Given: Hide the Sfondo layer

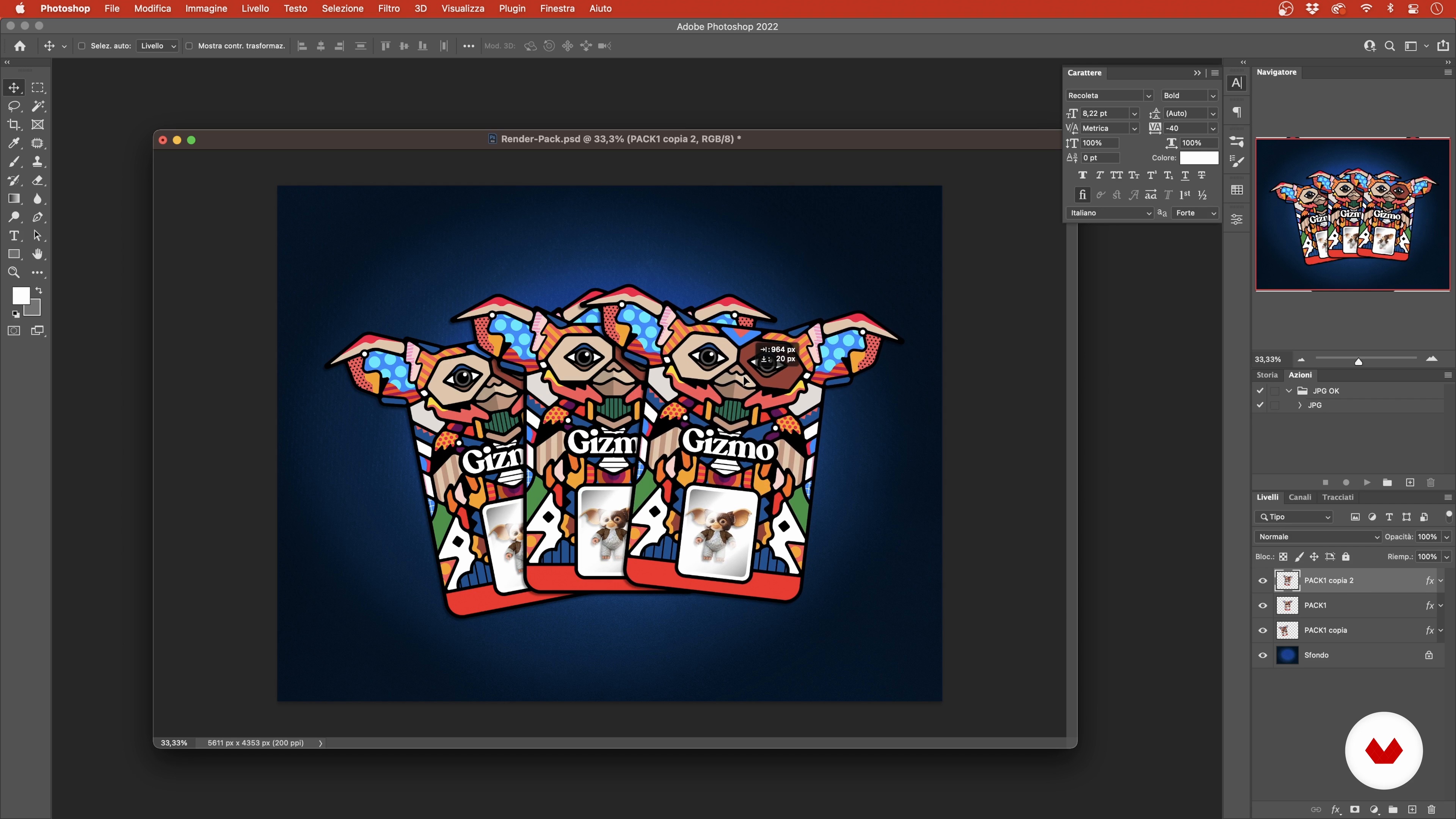Looking at the screenshot, I should tap(1263, 655).
